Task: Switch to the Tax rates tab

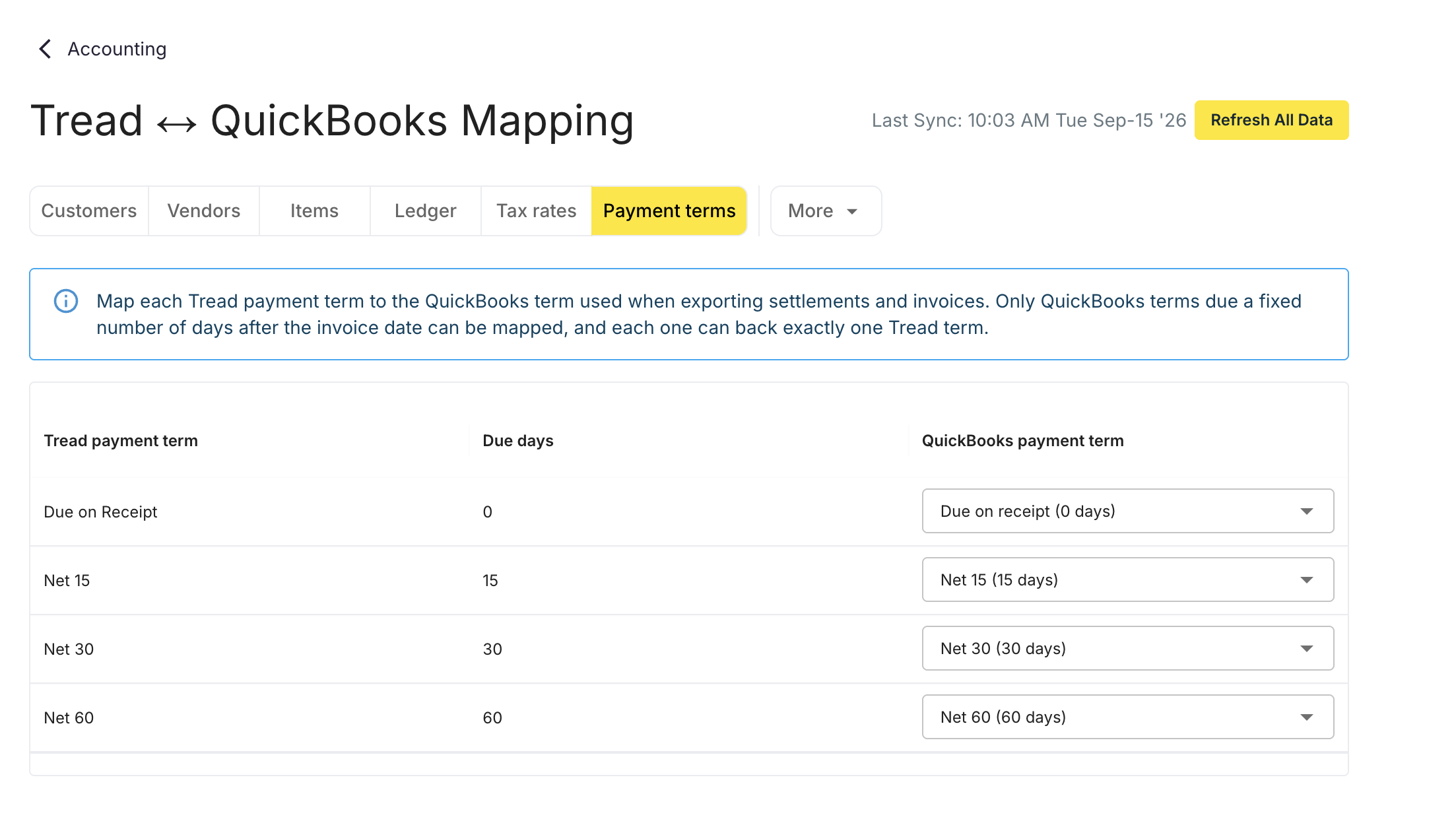Action: 537,211
